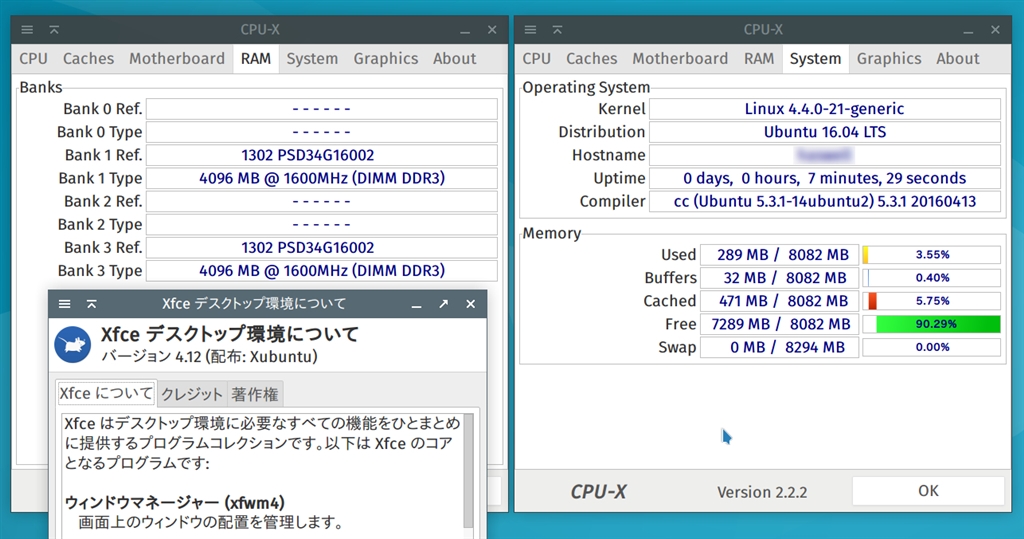
Task: Click Swap value '0 MB / 8294 MB'
Action: [780, 347]
